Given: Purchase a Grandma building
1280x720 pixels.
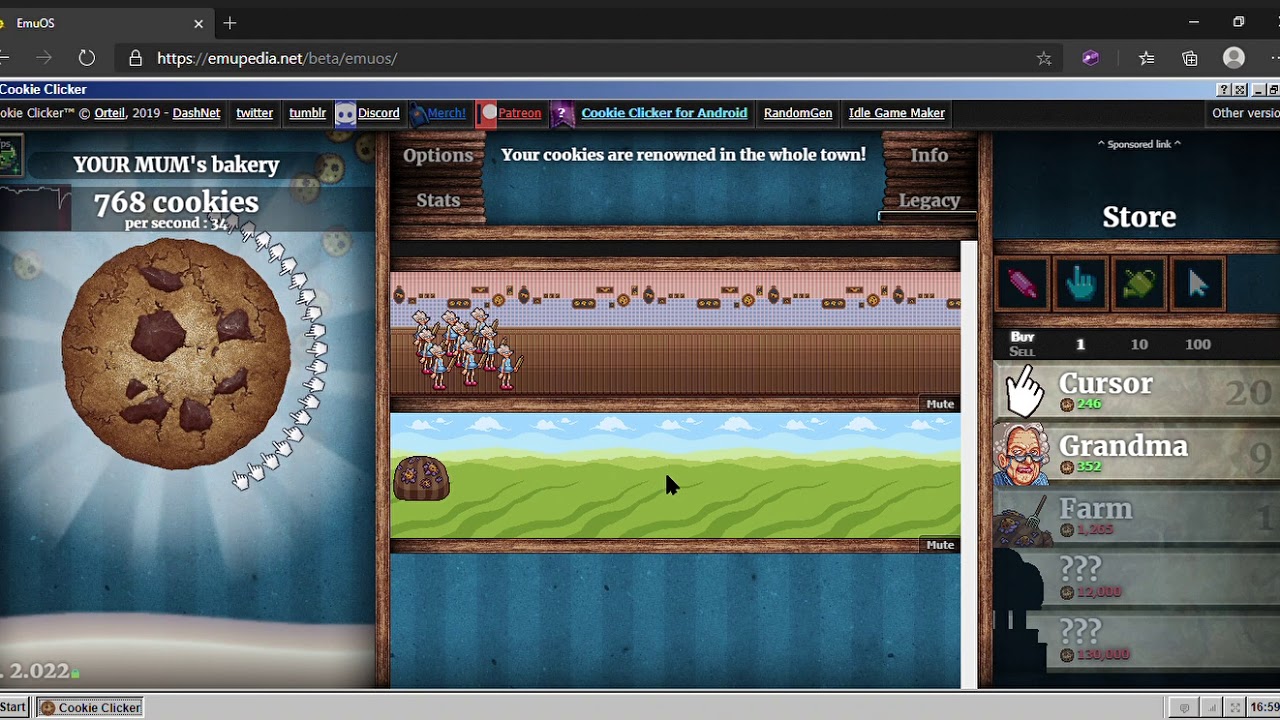Looking at the screenshot, I should pos(1137,454).
